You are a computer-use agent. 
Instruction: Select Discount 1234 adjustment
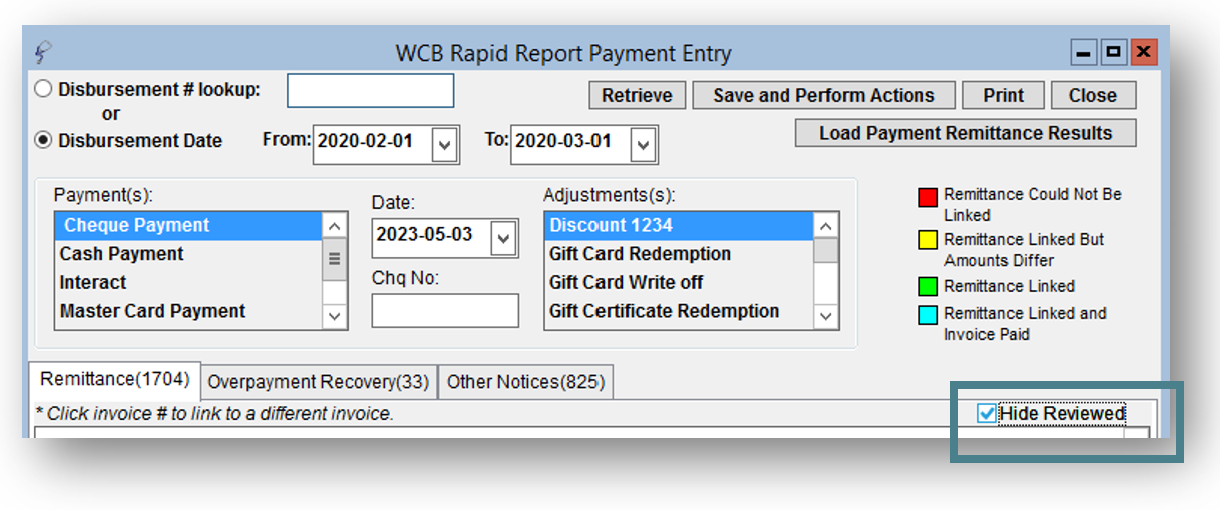pyautogui.click(x=679, y=226)
